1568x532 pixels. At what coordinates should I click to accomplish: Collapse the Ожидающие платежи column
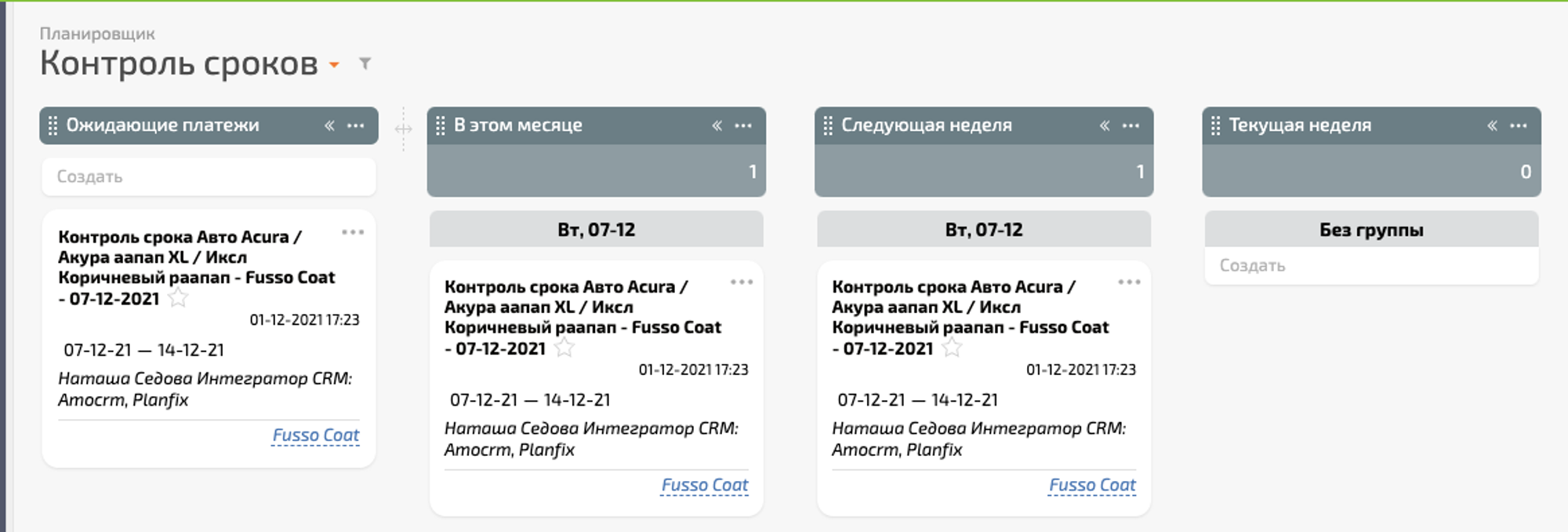click(x=329, y=126)
